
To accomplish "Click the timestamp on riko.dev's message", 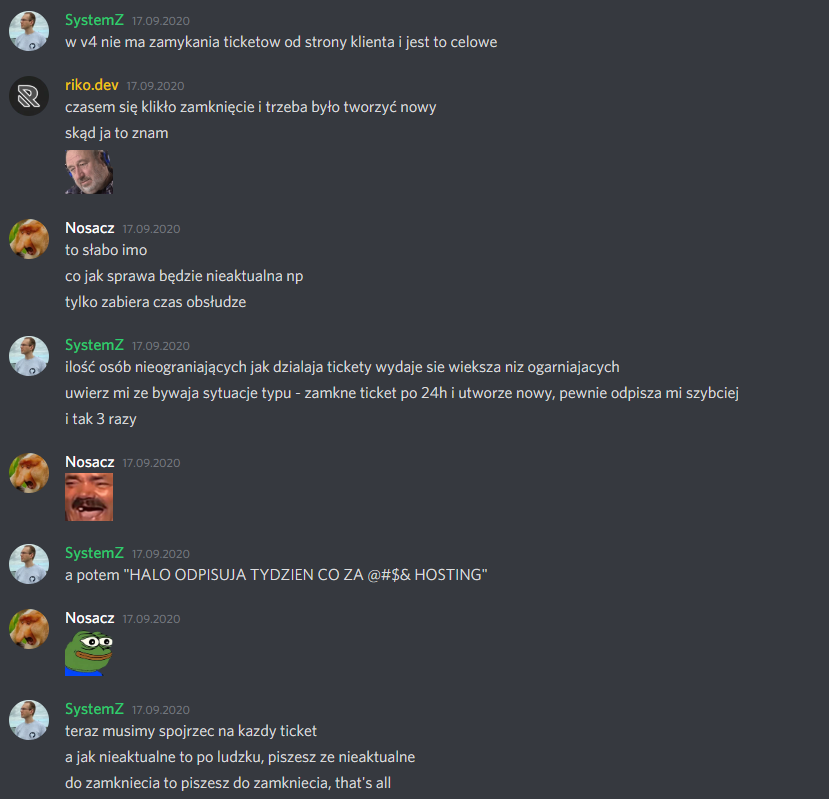I will tap(155, 86).
